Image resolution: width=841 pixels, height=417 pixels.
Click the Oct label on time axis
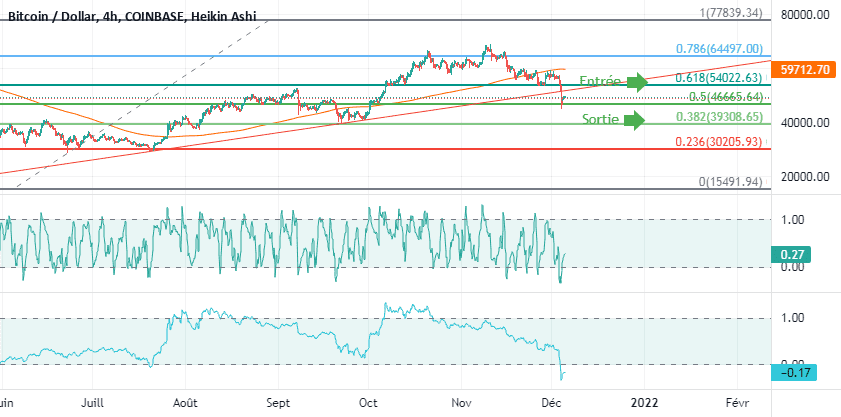click(x=368, y=403)
